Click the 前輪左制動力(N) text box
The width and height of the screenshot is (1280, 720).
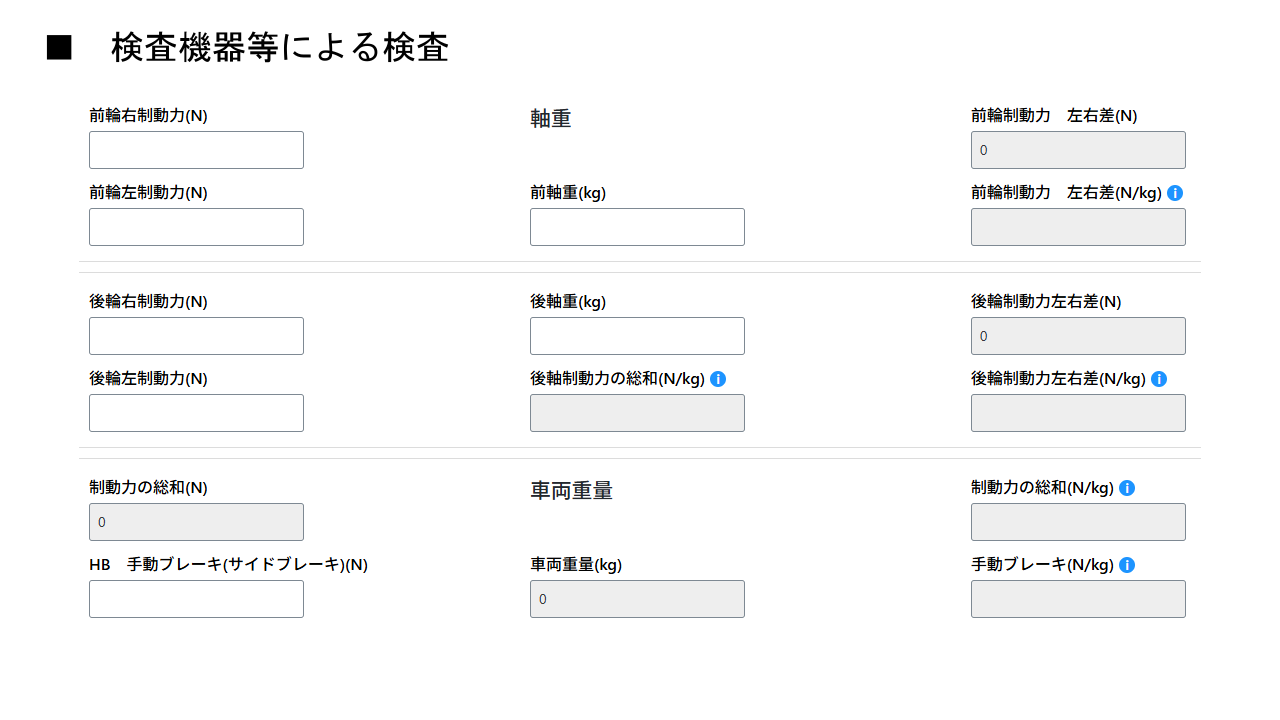(196, 227)
